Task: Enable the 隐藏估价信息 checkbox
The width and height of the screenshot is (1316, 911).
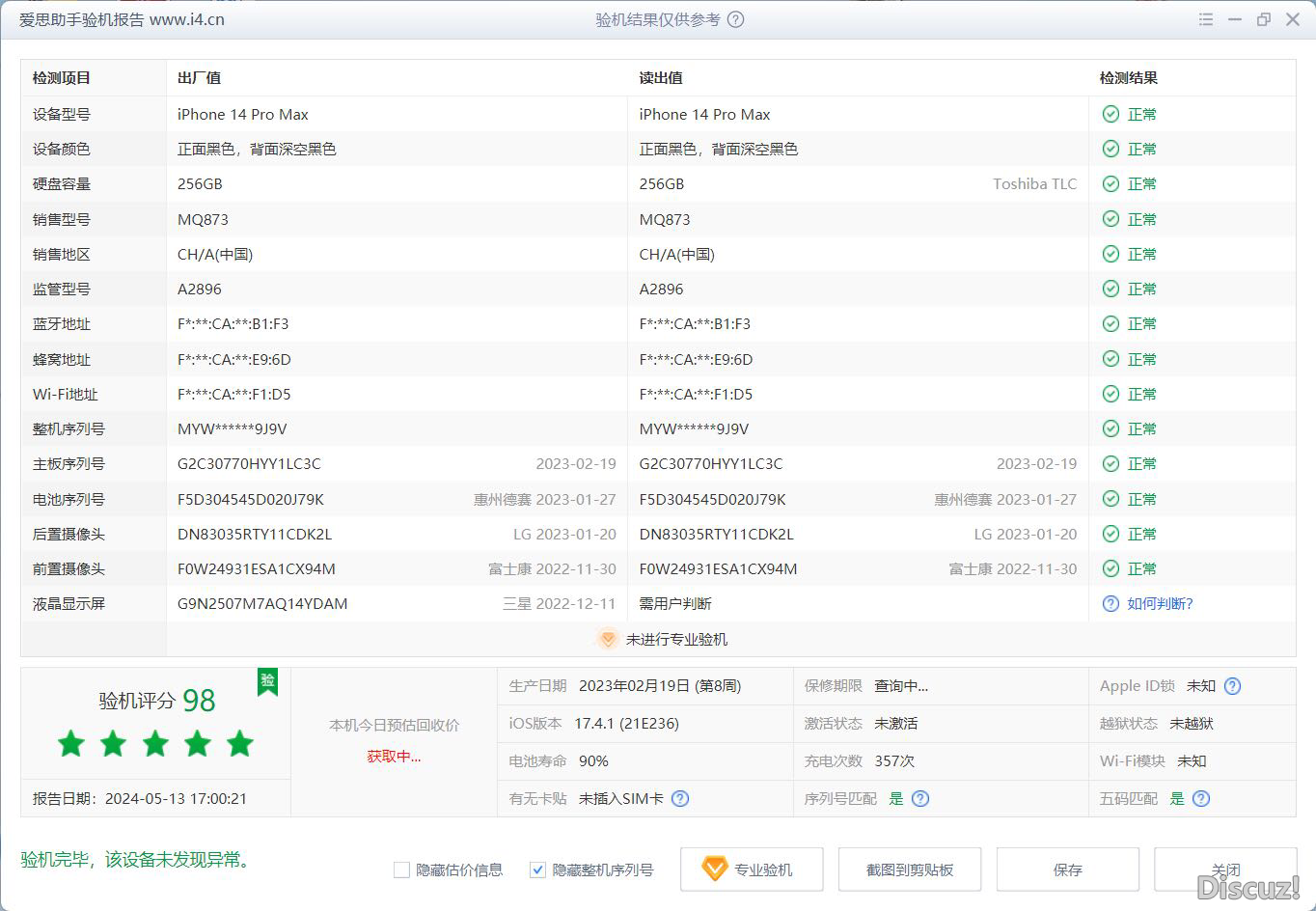Action: [x=402, y=870]
